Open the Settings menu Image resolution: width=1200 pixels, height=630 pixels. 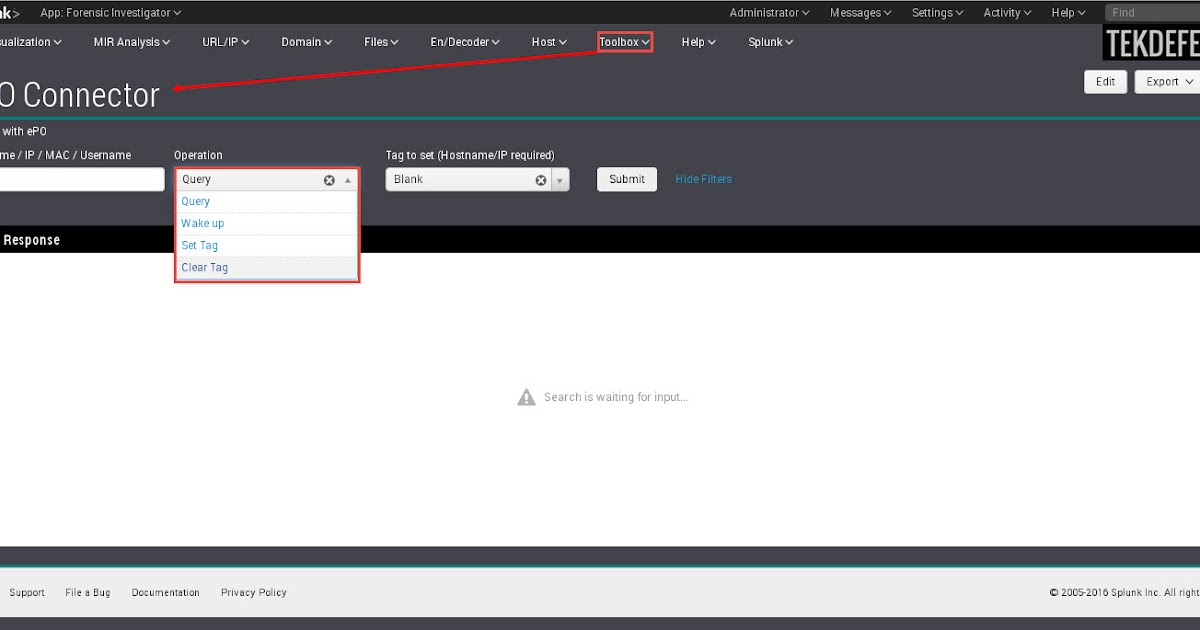point(936,12)
